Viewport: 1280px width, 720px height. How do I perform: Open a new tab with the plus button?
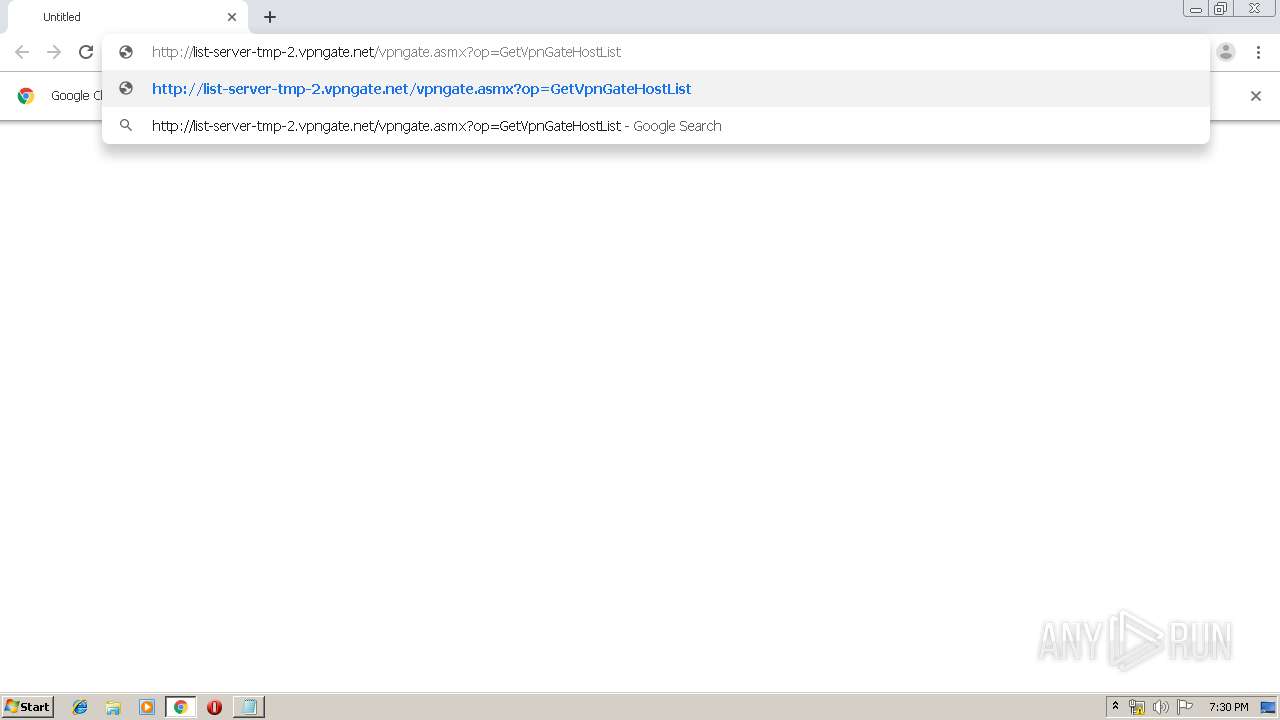[x=270, y=17]
